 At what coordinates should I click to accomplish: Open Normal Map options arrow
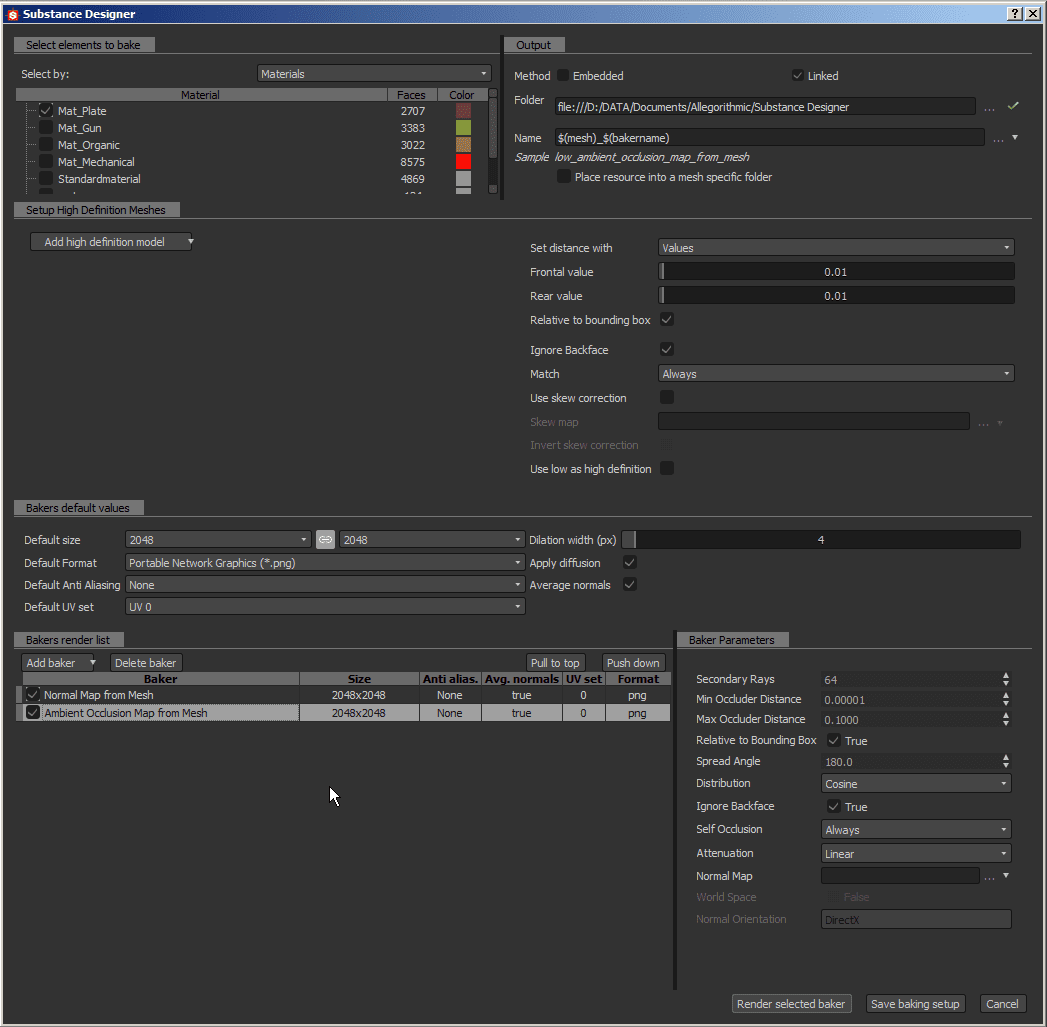point(1006,875)
